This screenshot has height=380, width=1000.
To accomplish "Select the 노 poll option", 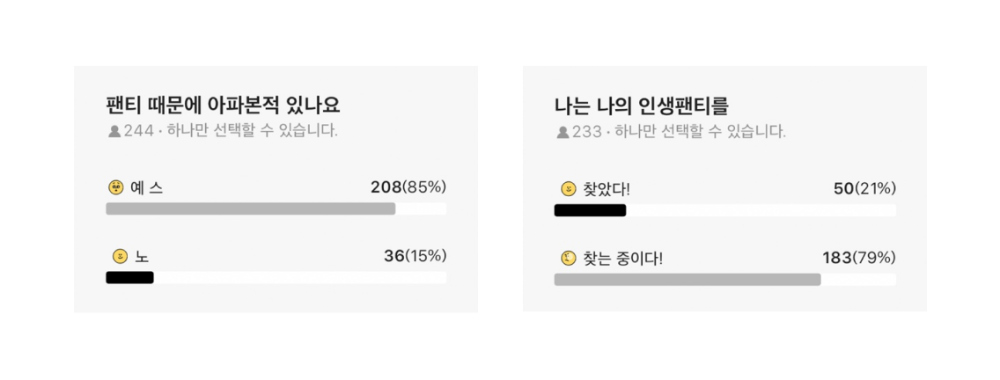I will (276, 266).
